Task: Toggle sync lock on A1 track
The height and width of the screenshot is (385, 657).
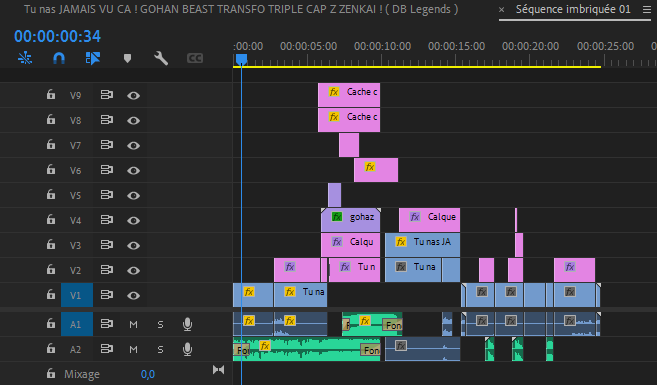Action: 107,324
